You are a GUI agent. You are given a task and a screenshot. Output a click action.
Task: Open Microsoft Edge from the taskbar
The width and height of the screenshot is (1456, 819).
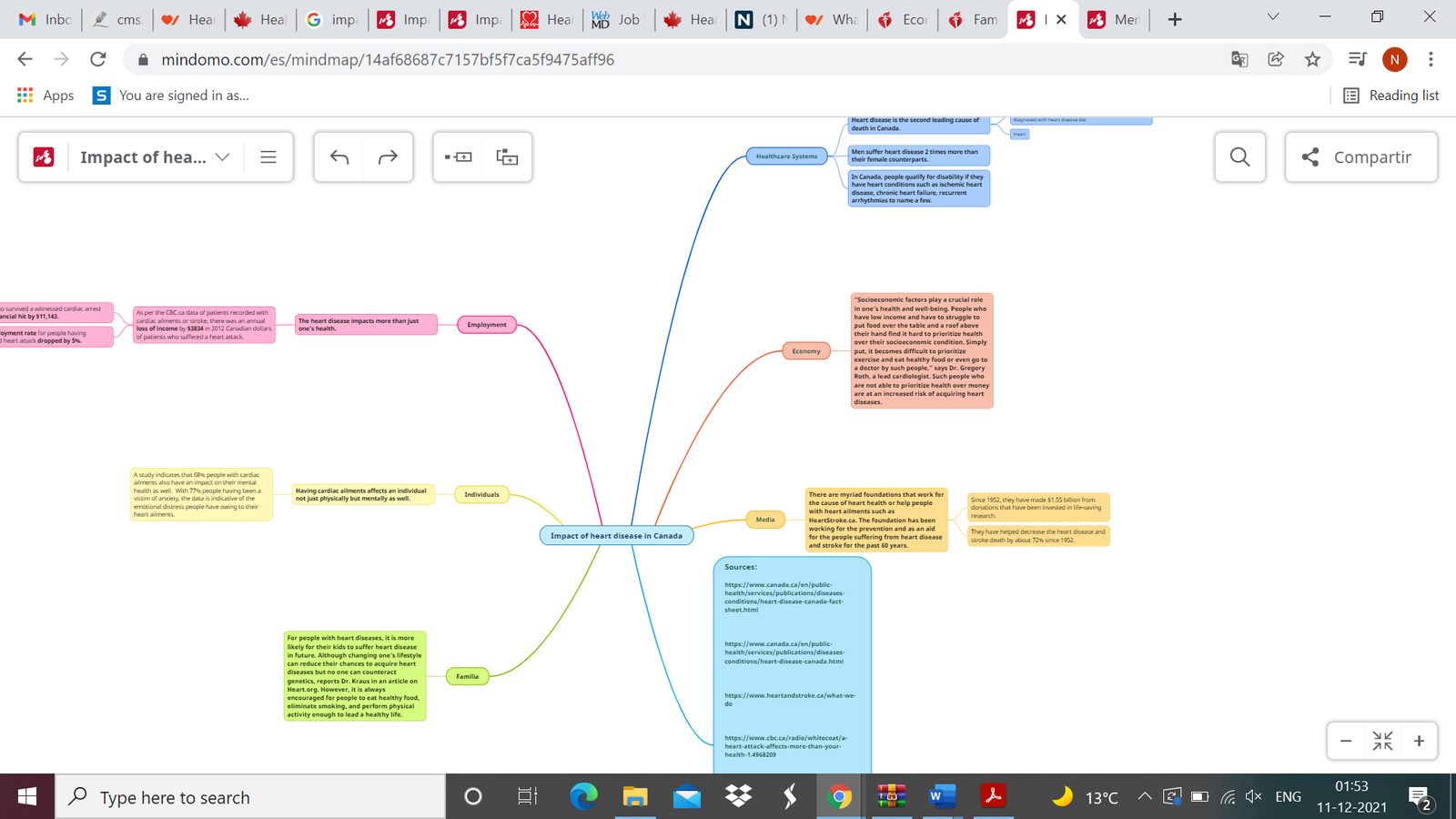[x=583, y=797]
